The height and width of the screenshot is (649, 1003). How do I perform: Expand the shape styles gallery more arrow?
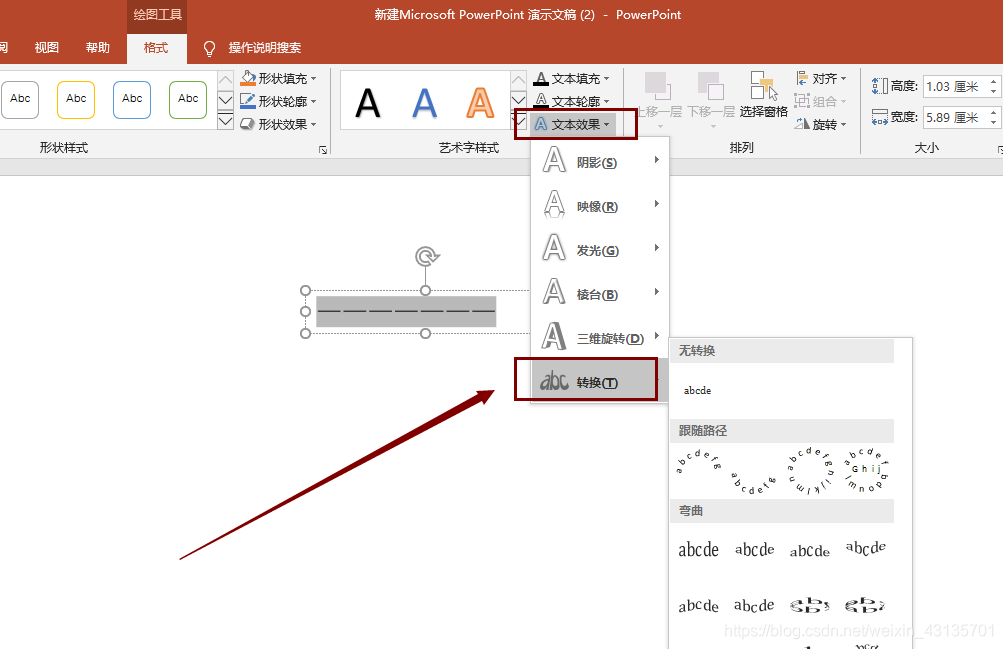[225, 121]
